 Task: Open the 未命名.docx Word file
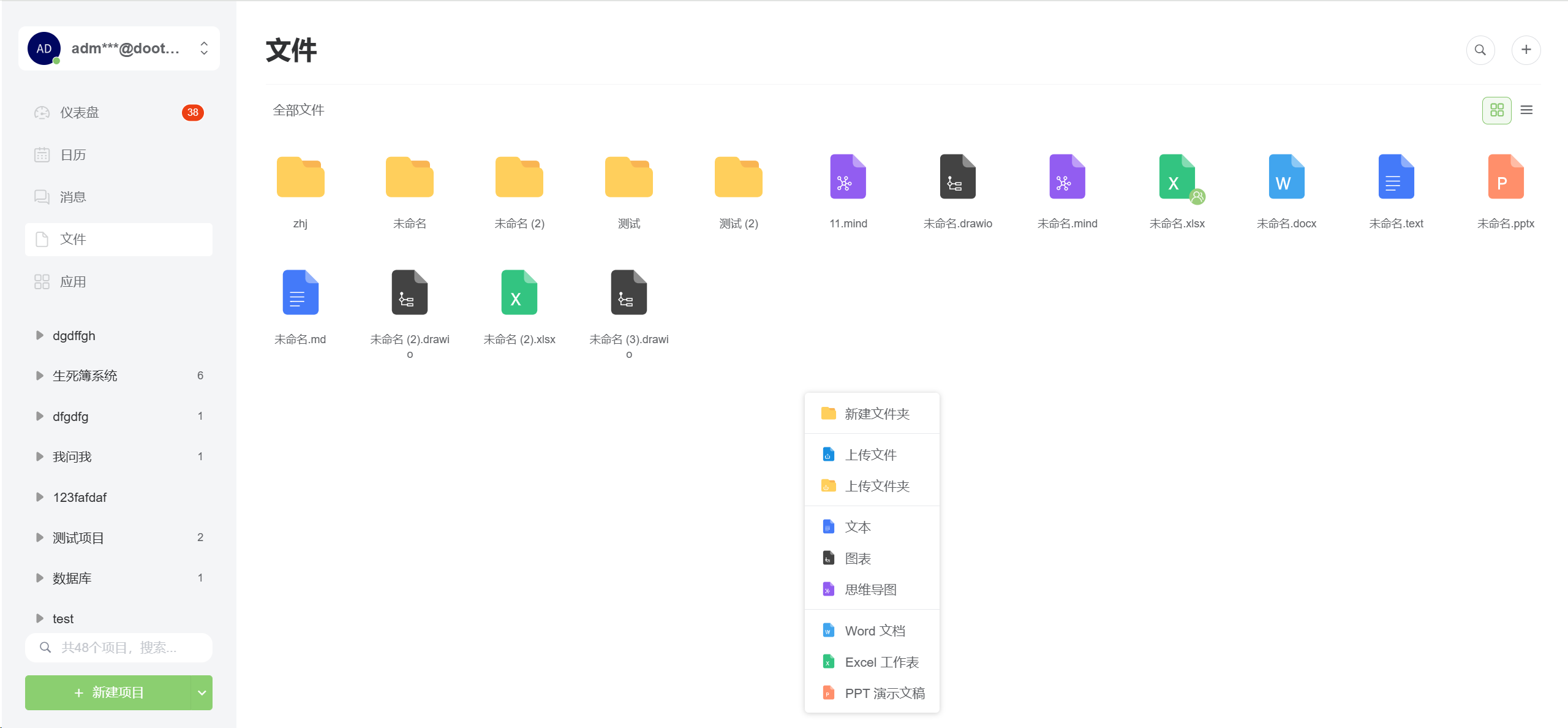pyautogui.click(x=1286, y=177)
